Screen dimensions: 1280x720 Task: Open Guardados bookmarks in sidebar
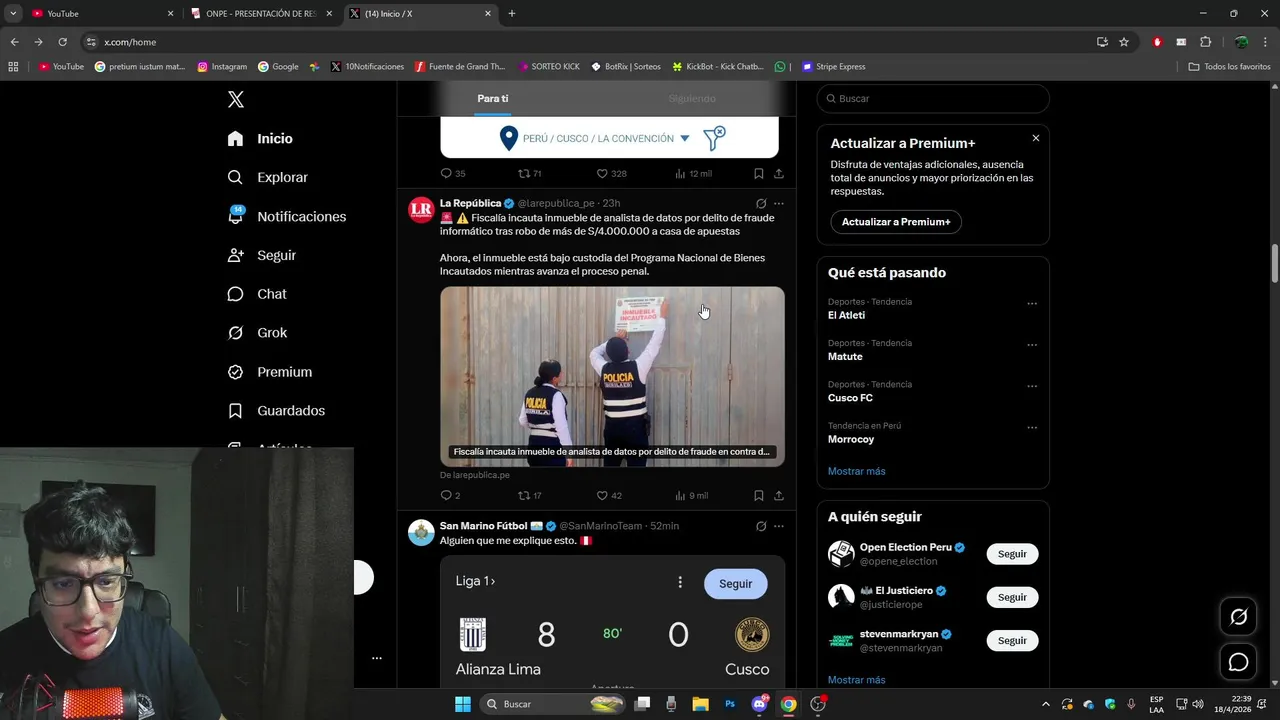point(276,411)
